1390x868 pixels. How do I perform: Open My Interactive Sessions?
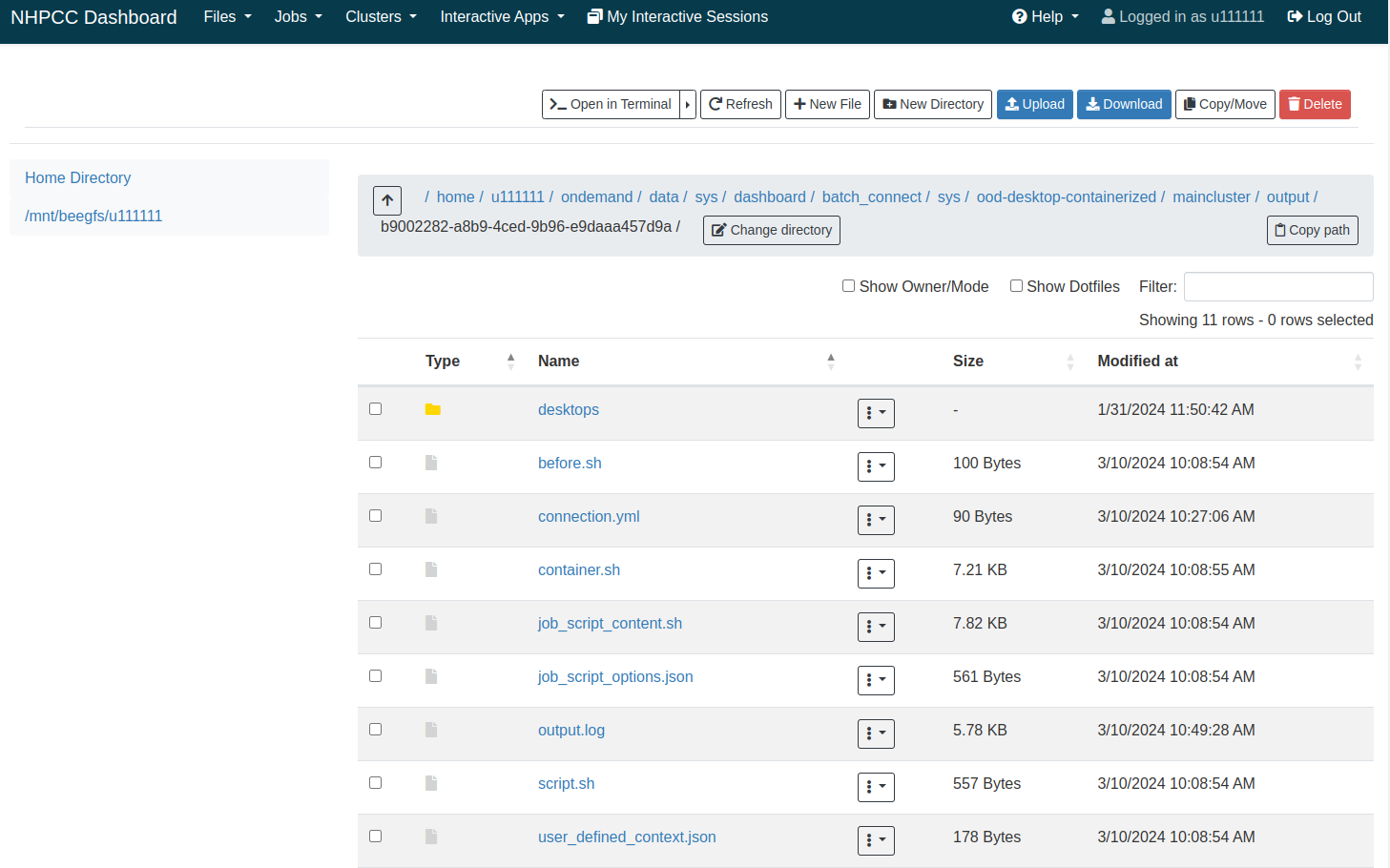[x=677, y=17]
